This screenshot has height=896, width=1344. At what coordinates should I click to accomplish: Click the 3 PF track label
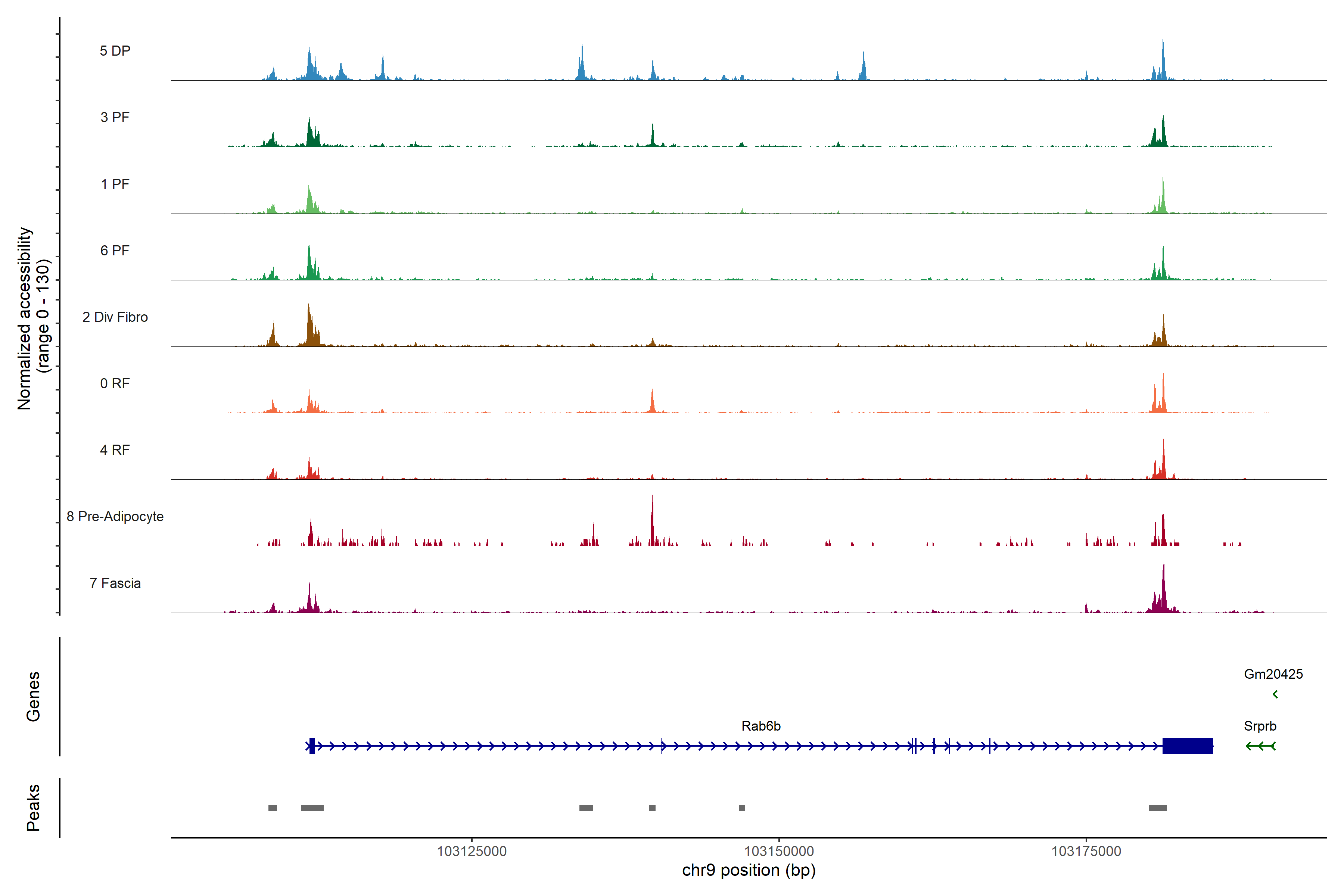[115, 117]
